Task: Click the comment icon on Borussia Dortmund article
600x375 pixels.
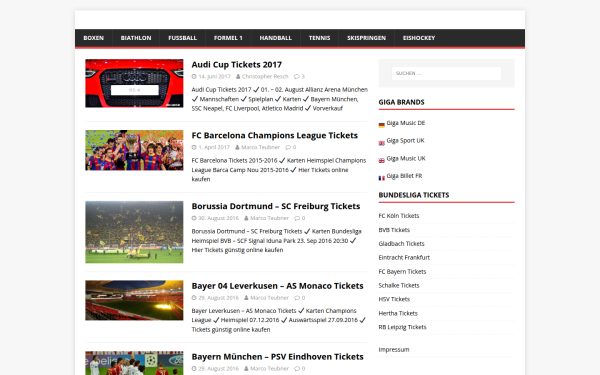Action: [x=297, y=218]
